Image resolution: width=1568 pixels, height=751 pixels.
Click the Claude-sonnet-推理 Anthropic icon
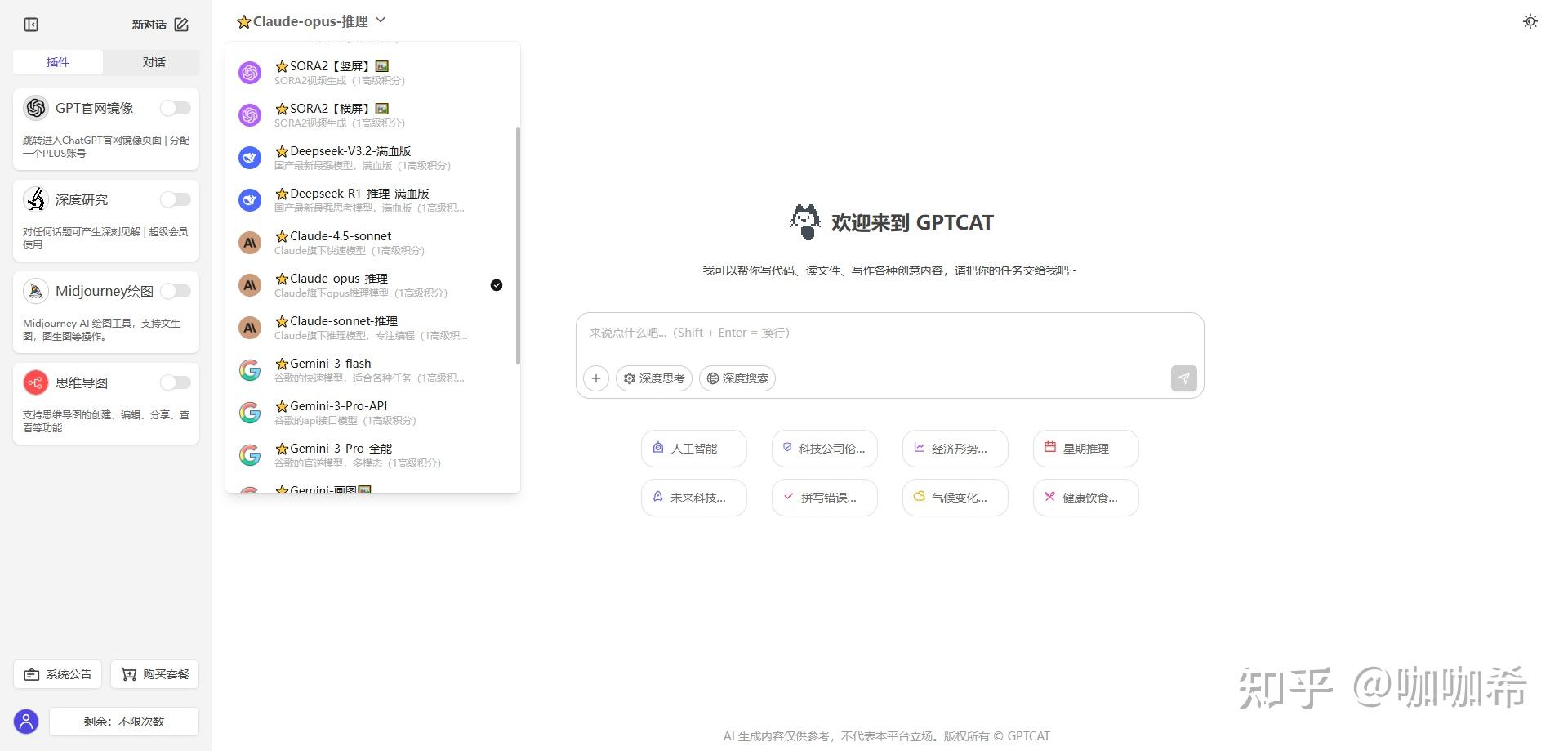pos(250,328)
